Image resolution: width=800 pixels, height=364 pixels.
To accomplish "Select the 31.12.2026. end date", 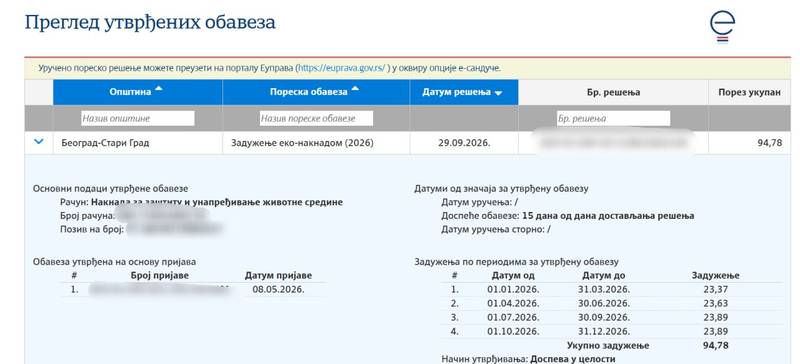I will coord(604,331).
